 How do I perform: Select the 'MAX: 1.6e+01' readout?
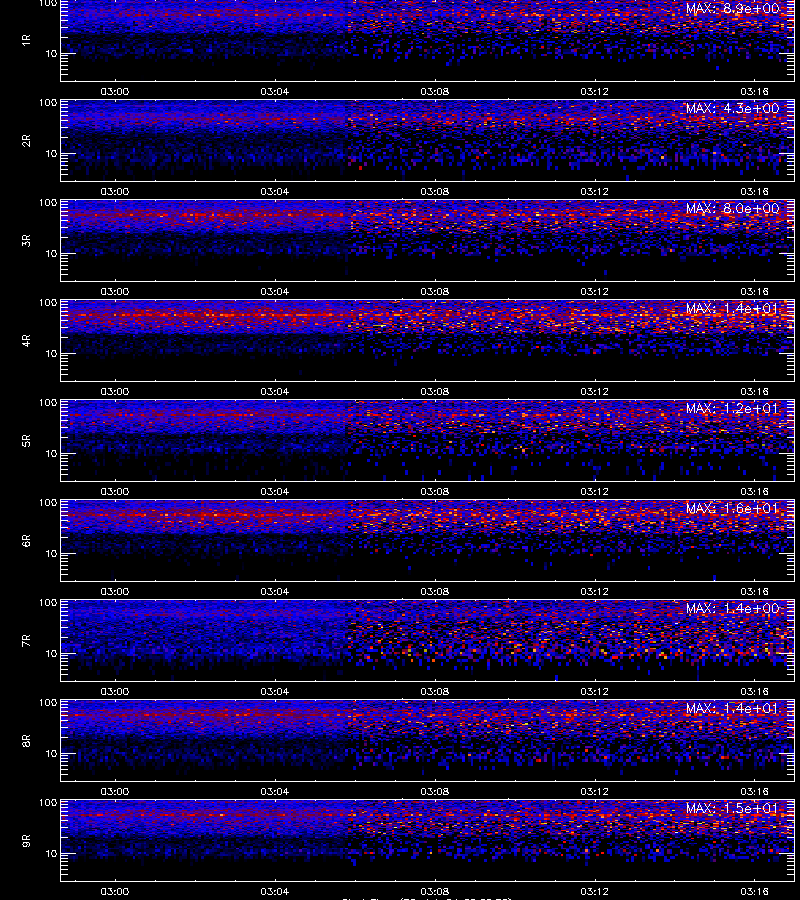pos(733,509)
